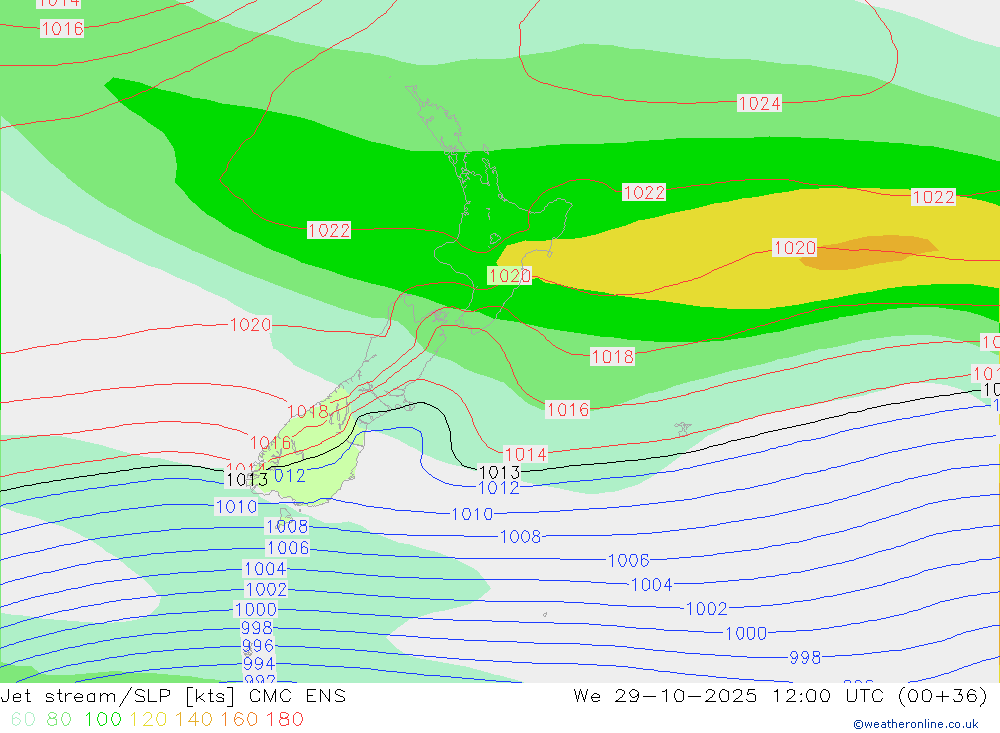Click the 1012 label beneath black 1013 in the east
Screen dimensions: 1000x733
coord(499,487)
